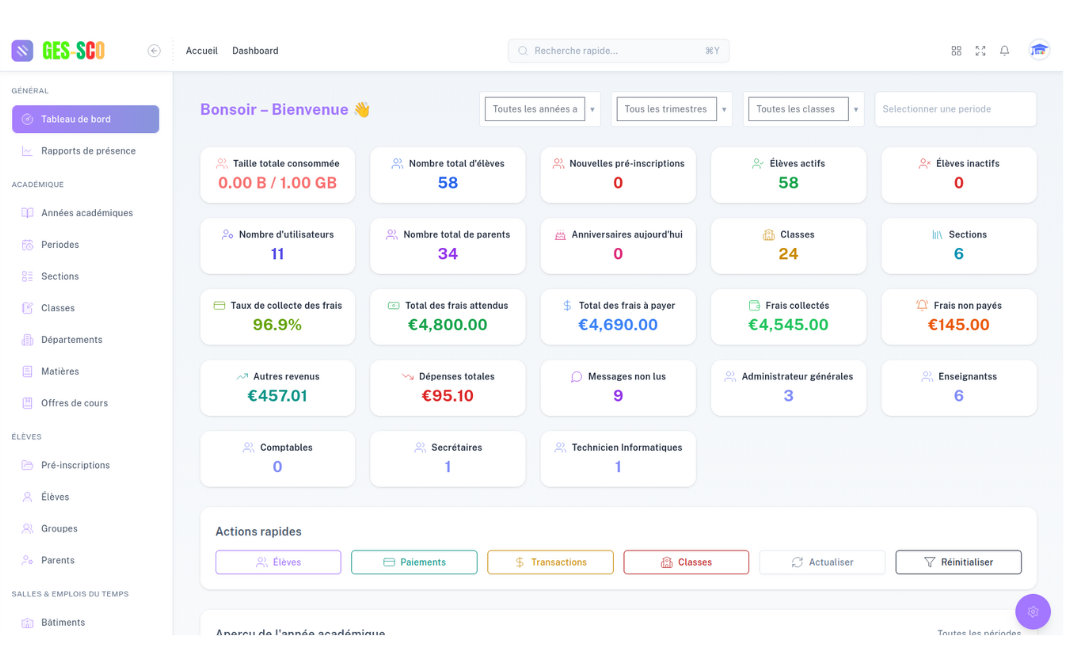Image resolution: width=1070 pixels, height=669 pixels.
Task: Click the Actualiser refresh button
Action: pos(822,562)
